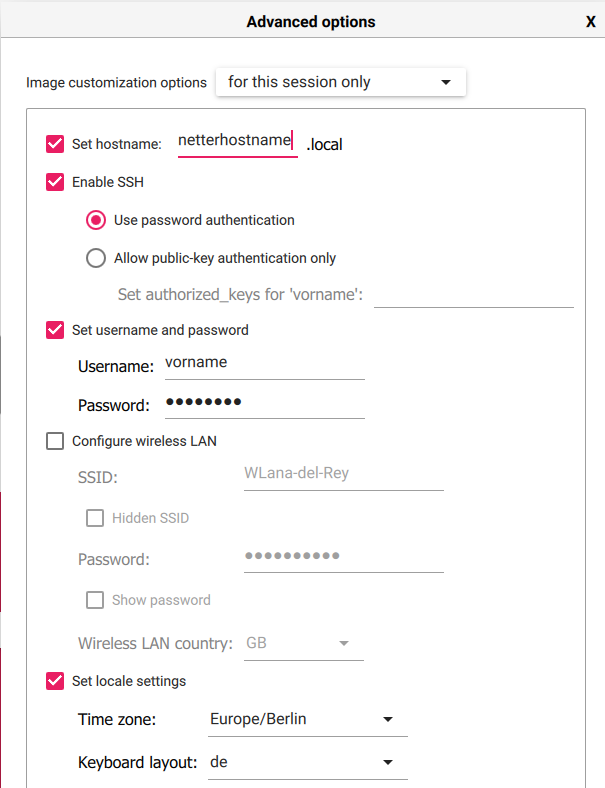Open Wireless LAN country dropdown

(303, 643)
